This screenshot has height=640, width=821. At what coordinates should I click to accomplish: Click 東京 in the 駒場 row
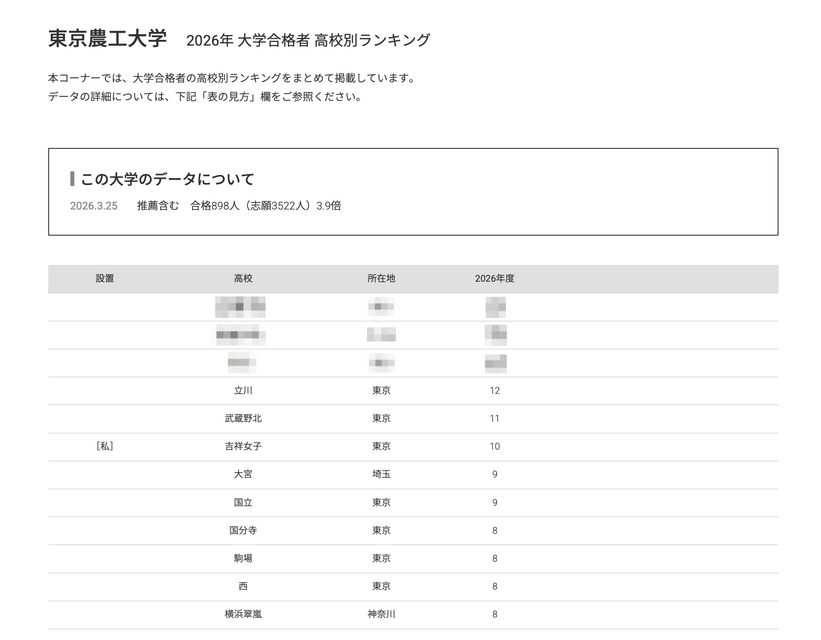(381, 558)
